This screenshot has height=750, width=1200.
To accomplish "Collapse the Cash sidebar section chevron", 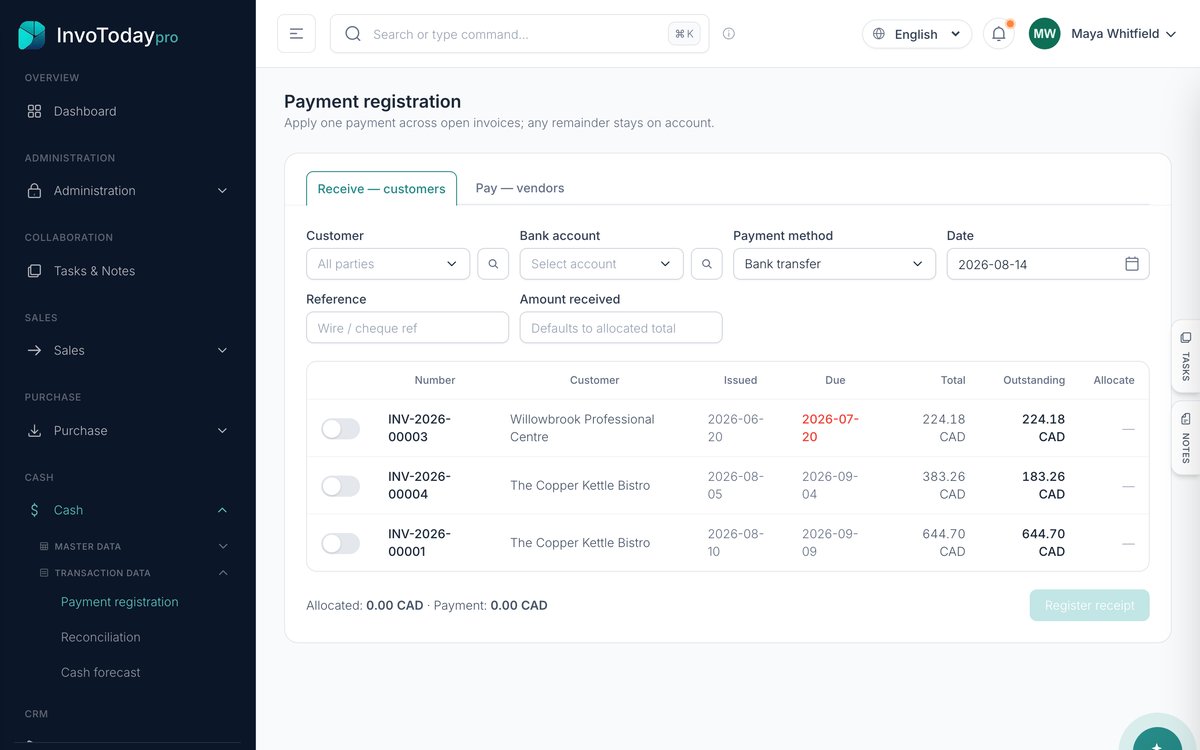I will coord(222,510).
